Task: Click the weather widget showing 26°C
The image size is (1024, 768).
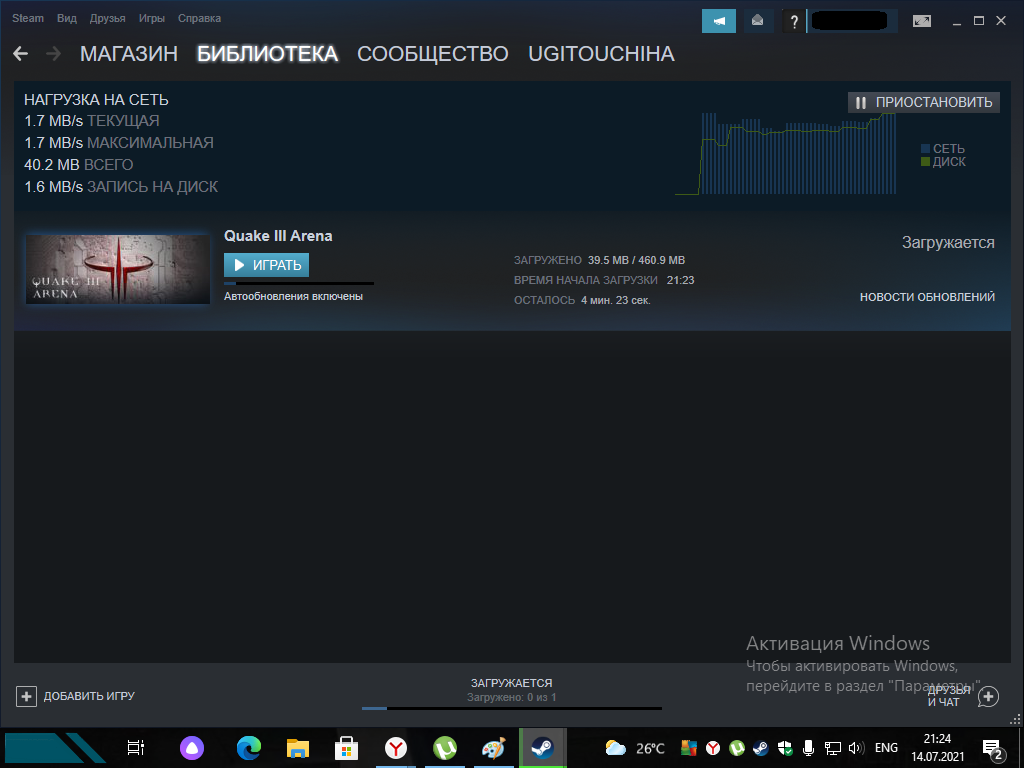Action: point(635,748)
